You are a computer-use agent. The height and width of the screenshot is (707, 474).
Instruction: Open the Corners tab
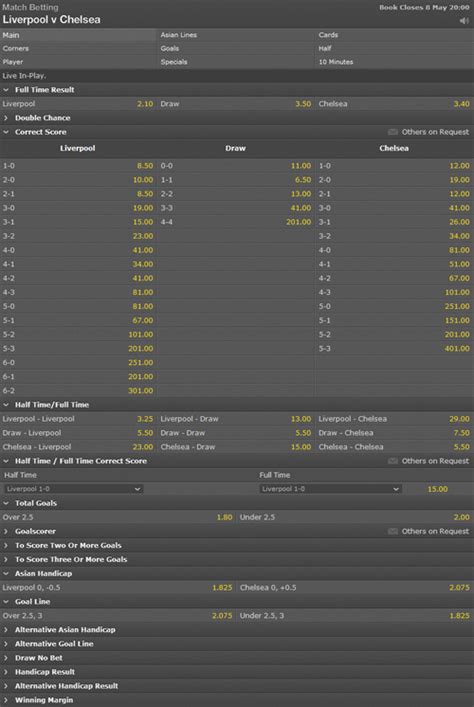click(x=78, y=49)
